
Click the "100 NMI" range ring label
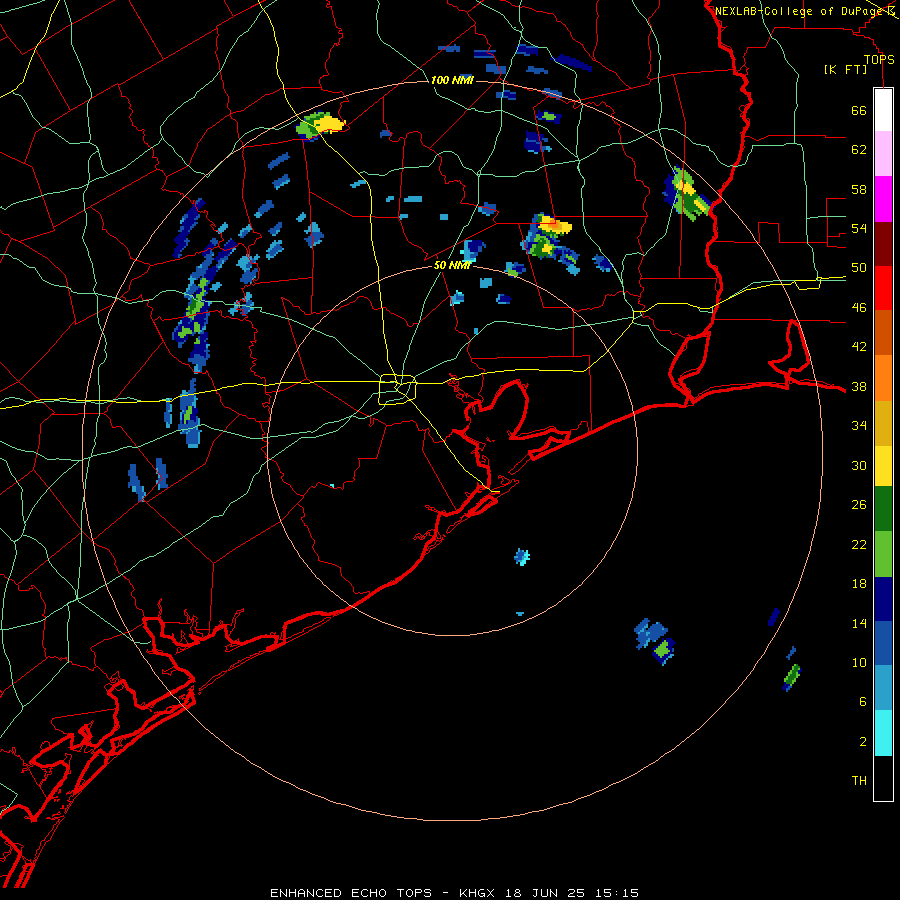point(452,80)
